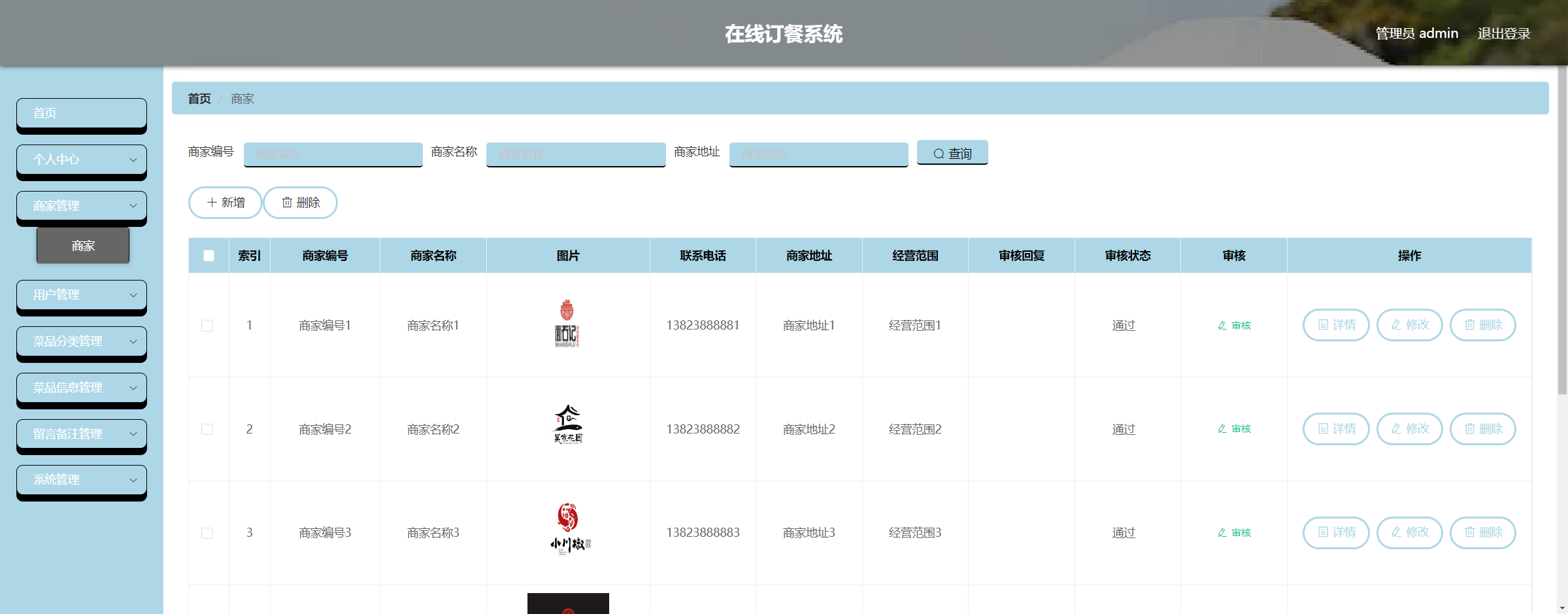Toggle the select-all checkbox in table header

tap(209, 256)
